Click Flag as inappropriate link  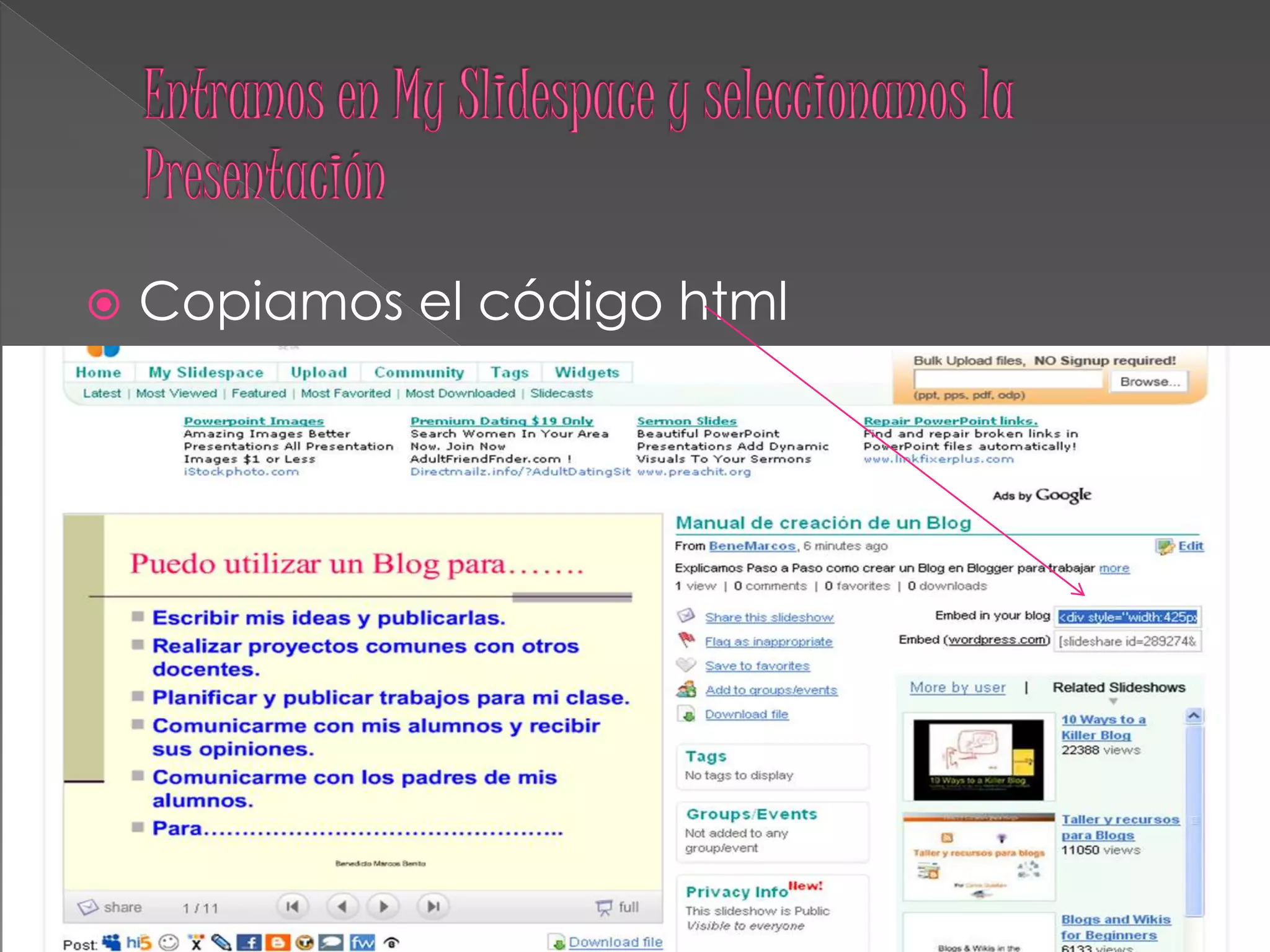pyautogui.click(x=768, y=641)
